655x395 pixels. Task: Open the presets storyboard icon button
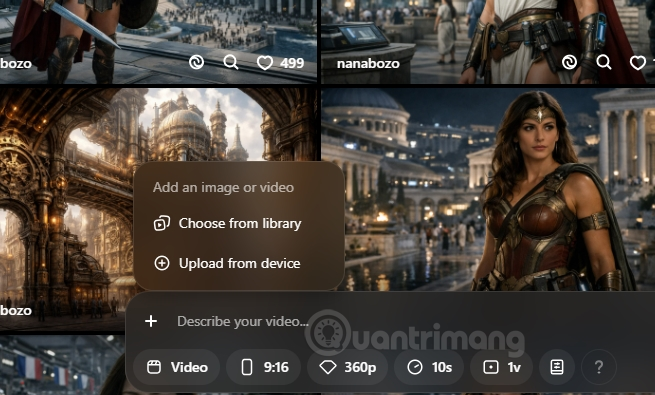tap(557, 367)
